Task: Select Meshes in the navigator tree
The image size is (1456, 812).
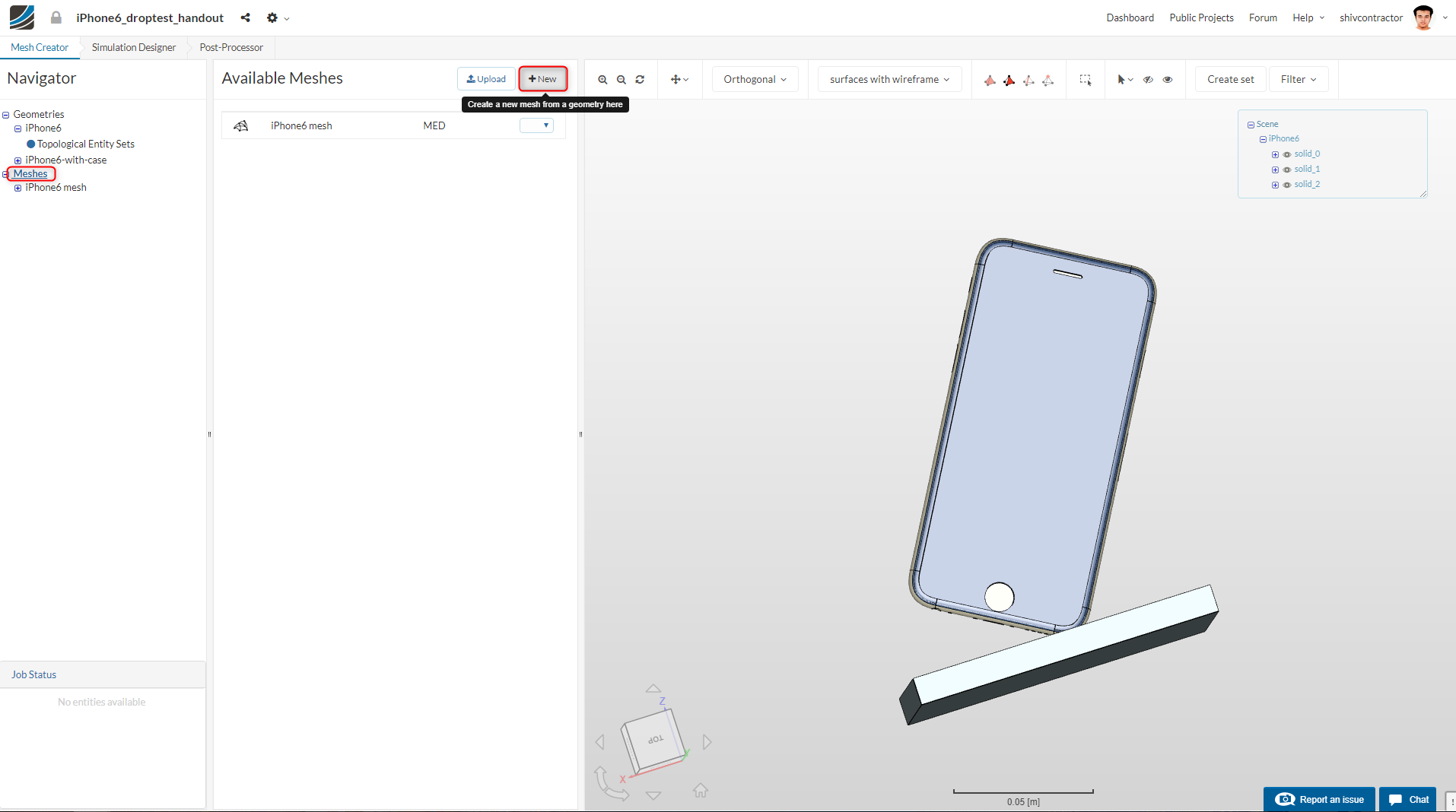Action: [30, 174]
